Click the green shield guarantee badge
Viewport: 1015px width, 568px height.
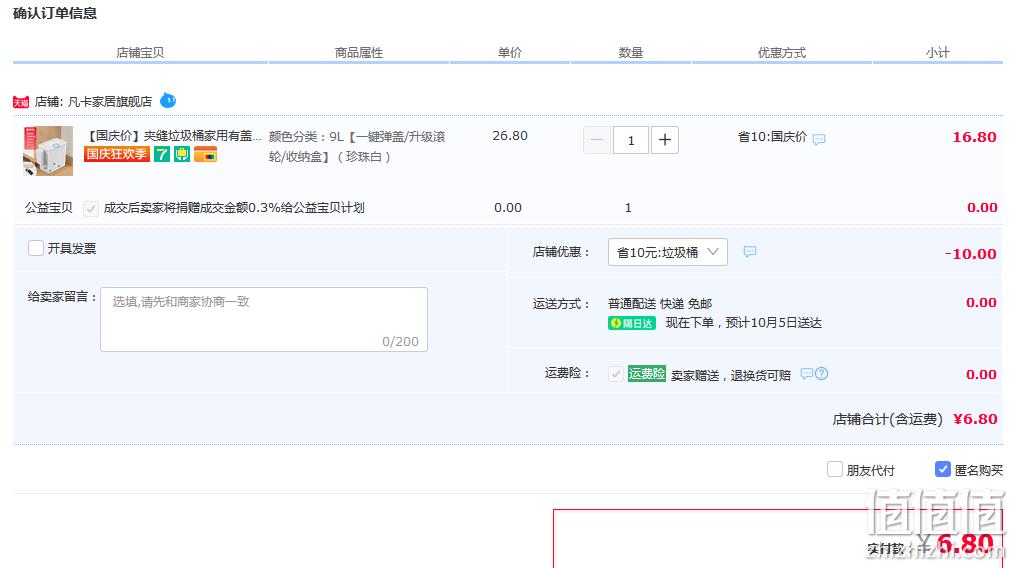point(182,154)
